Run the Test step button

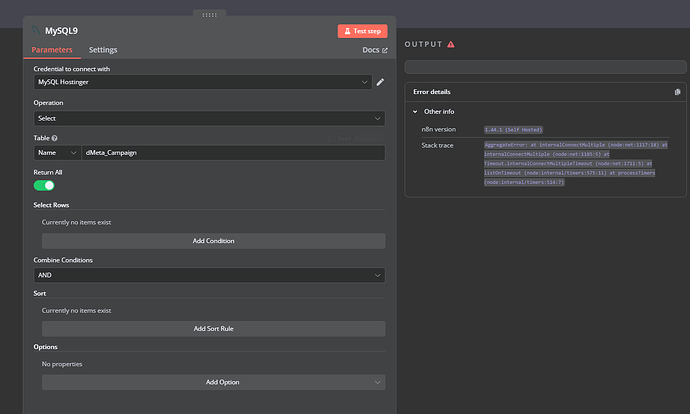click(x=363, y=31)
